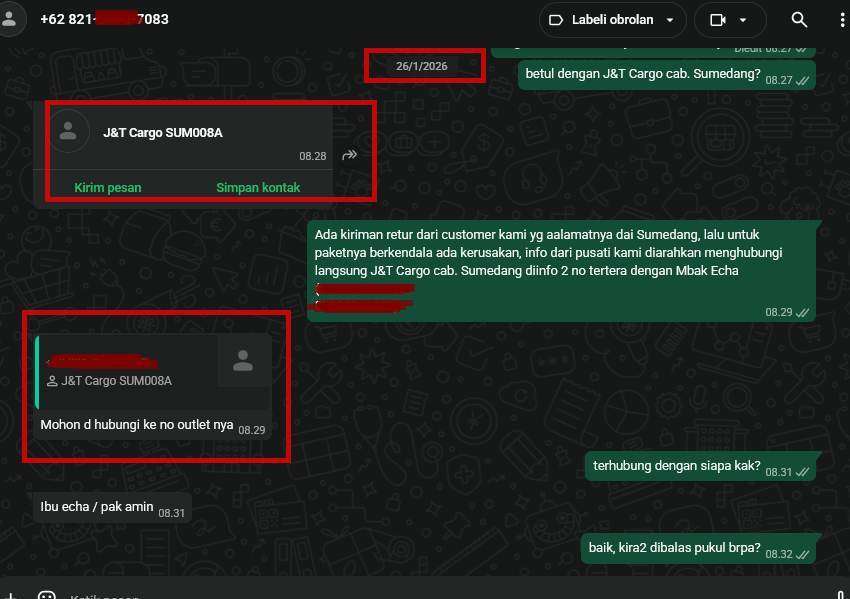
Task: Click the 26/1/2026 date divider
Action: pyautogui.click(x=421, y=66)
